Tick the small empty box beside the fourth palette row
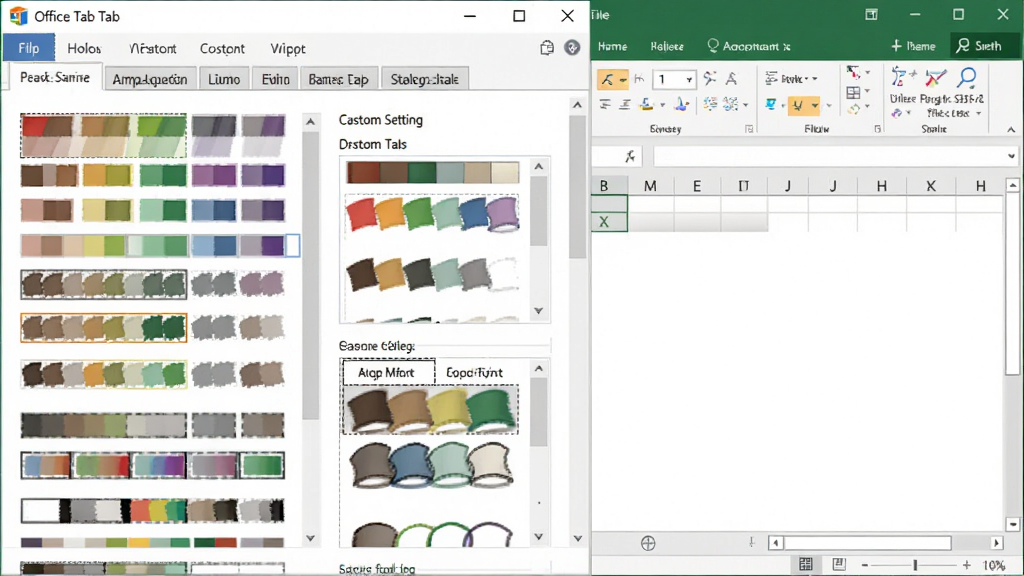 pyautogui.click(x=293, y=246)
